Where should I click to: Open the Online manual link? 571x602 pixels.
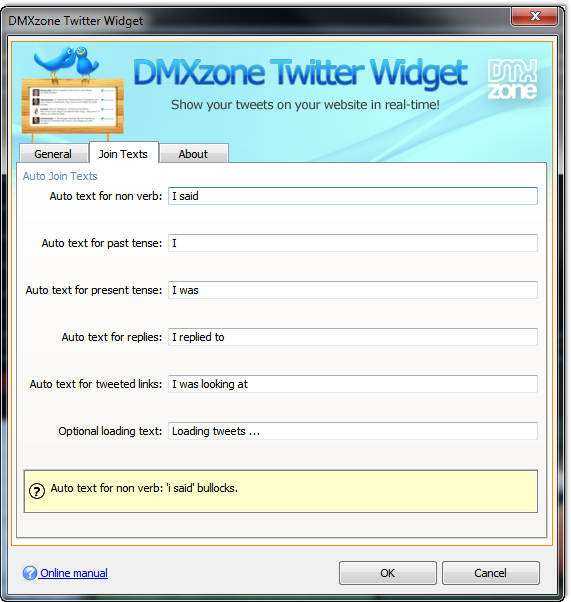[x=74, y=573]
